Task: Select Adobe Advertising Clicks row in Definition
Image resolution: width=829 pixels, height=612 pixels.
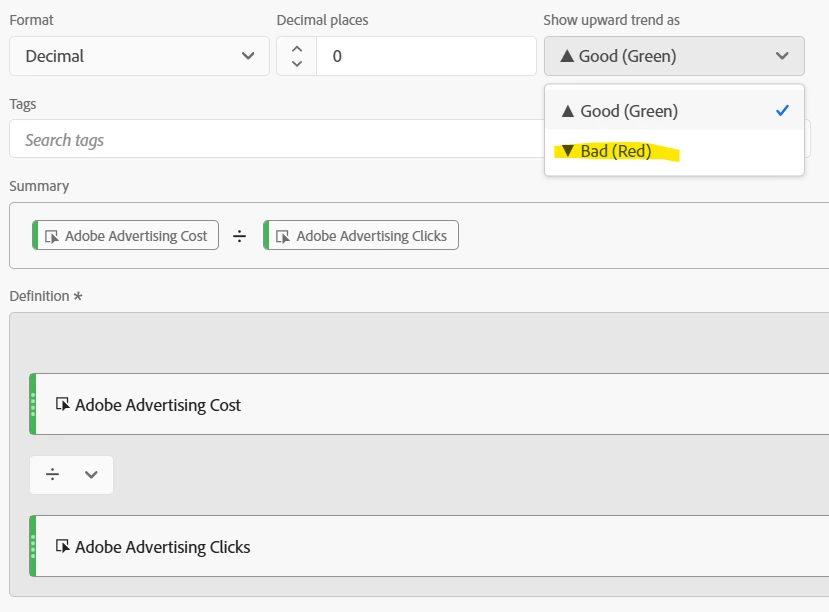Action: 429,546
